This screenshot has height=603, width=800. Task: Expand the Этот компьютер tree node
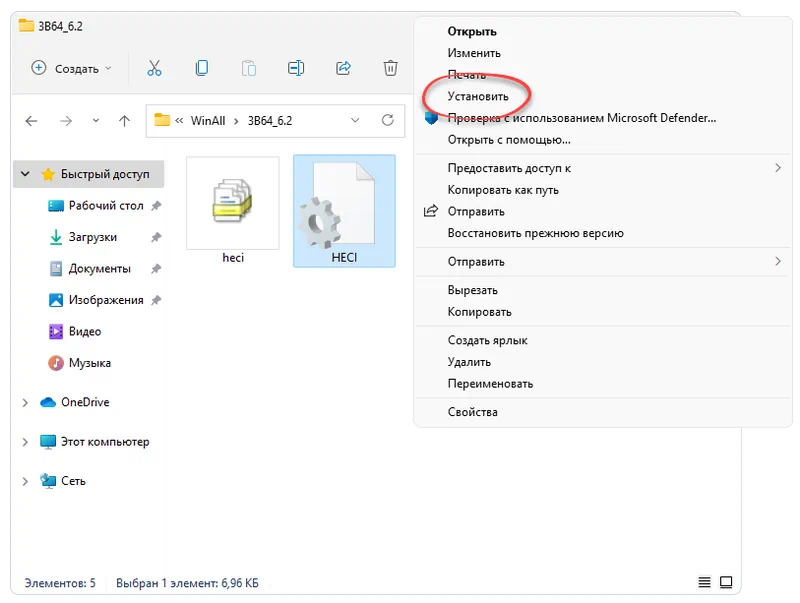click(25, 442)
